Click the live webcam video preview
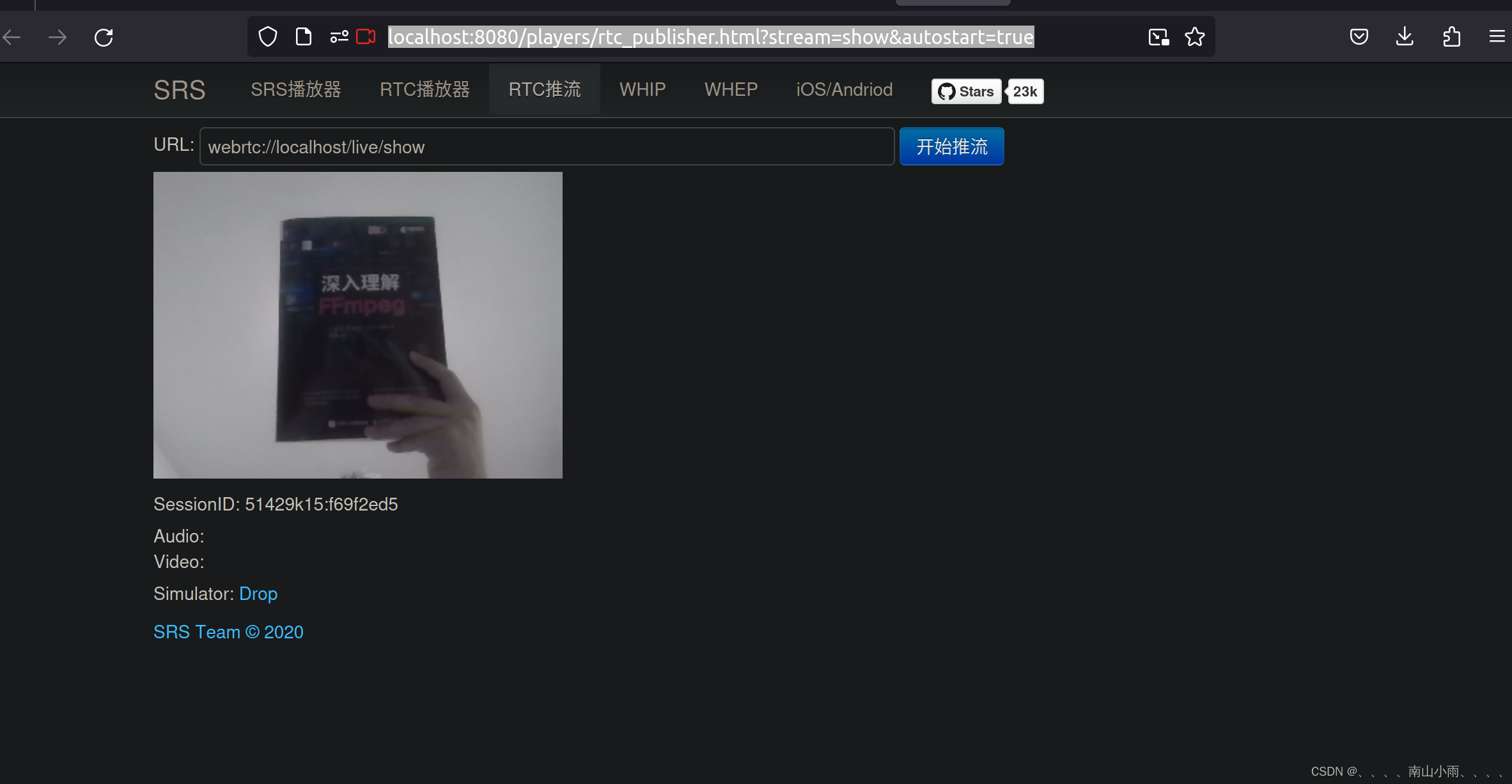Image resolution: width=1512 pixels, height=784 pixels. (x=357, y=325)
